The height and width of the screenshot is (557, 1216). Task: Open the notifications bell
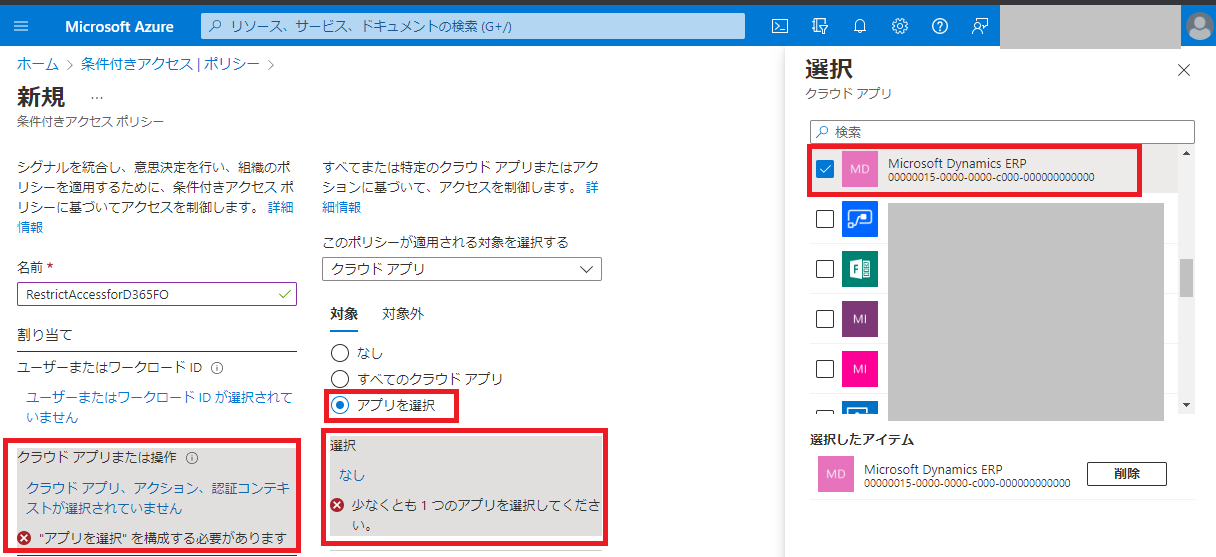860,26
